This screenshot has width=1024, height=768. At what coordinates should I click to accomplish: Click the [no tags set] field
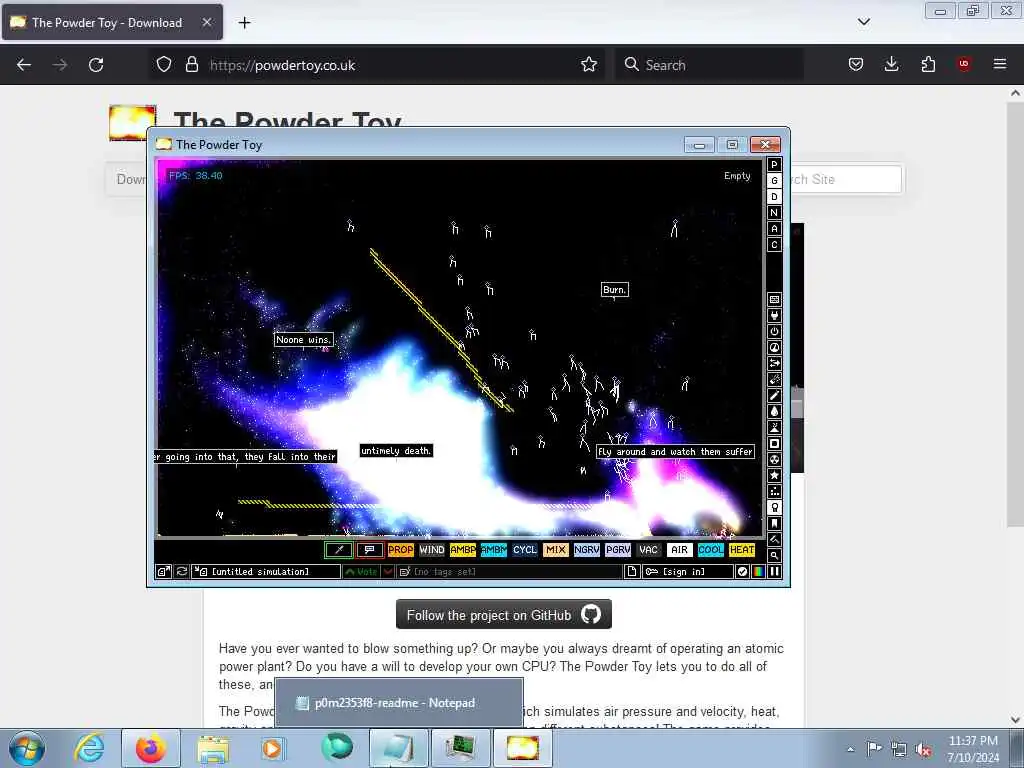pyautogui.click(x=509, y=571)
